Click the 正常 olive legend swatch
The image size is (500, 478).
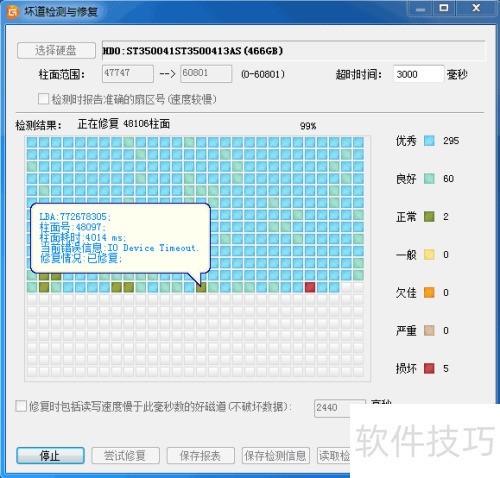[429, 217]
